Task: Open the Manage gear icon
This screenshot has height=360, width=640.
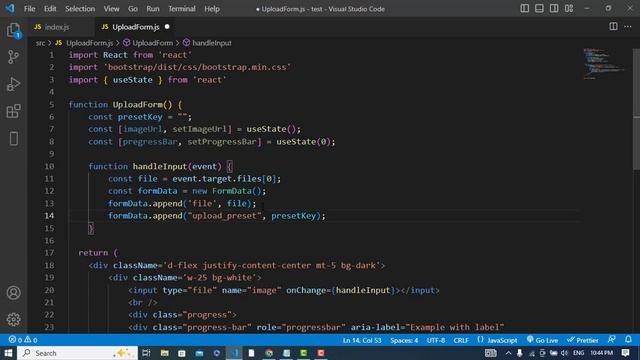Action: [13, 319]
